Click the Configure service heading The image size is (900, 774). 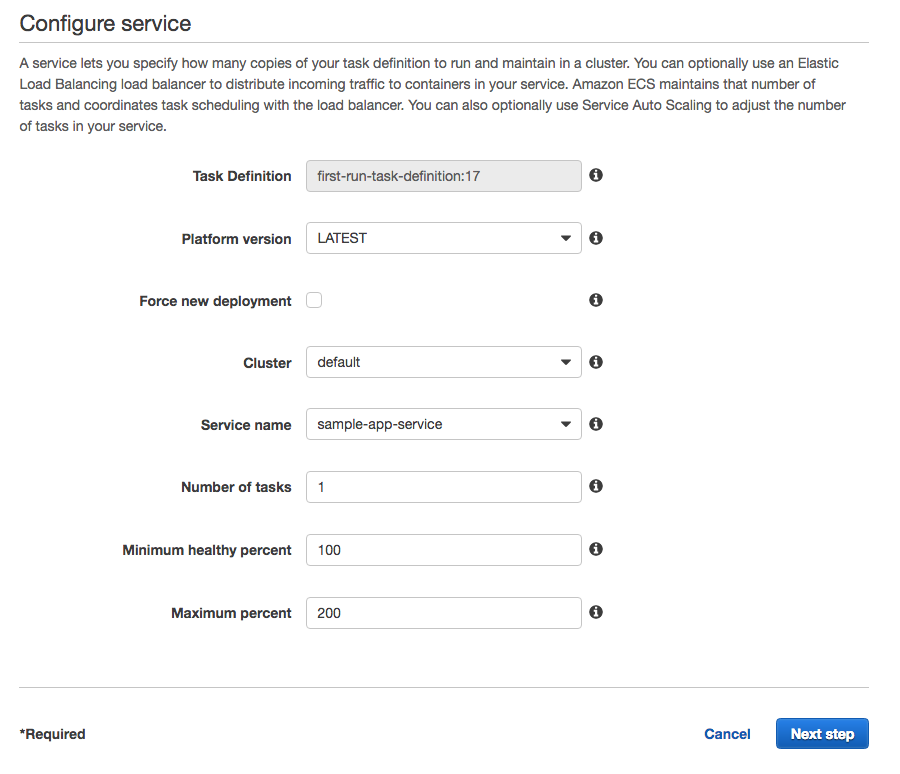pos(105,23)
